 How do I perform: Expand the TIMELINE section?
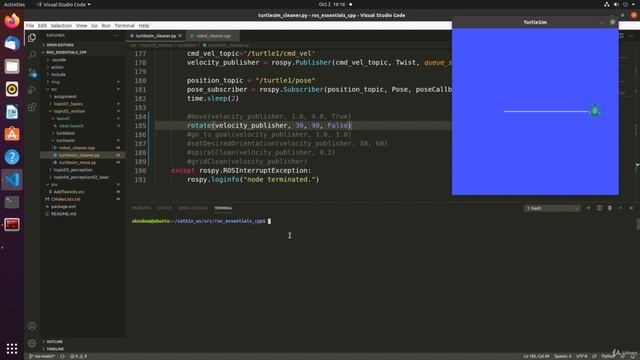click(x=55, y=349)
